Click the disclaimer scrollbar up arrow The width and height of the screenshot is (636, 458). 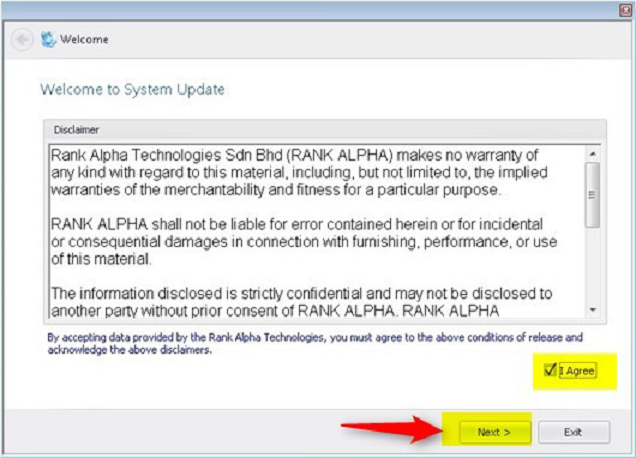(593, 154)
